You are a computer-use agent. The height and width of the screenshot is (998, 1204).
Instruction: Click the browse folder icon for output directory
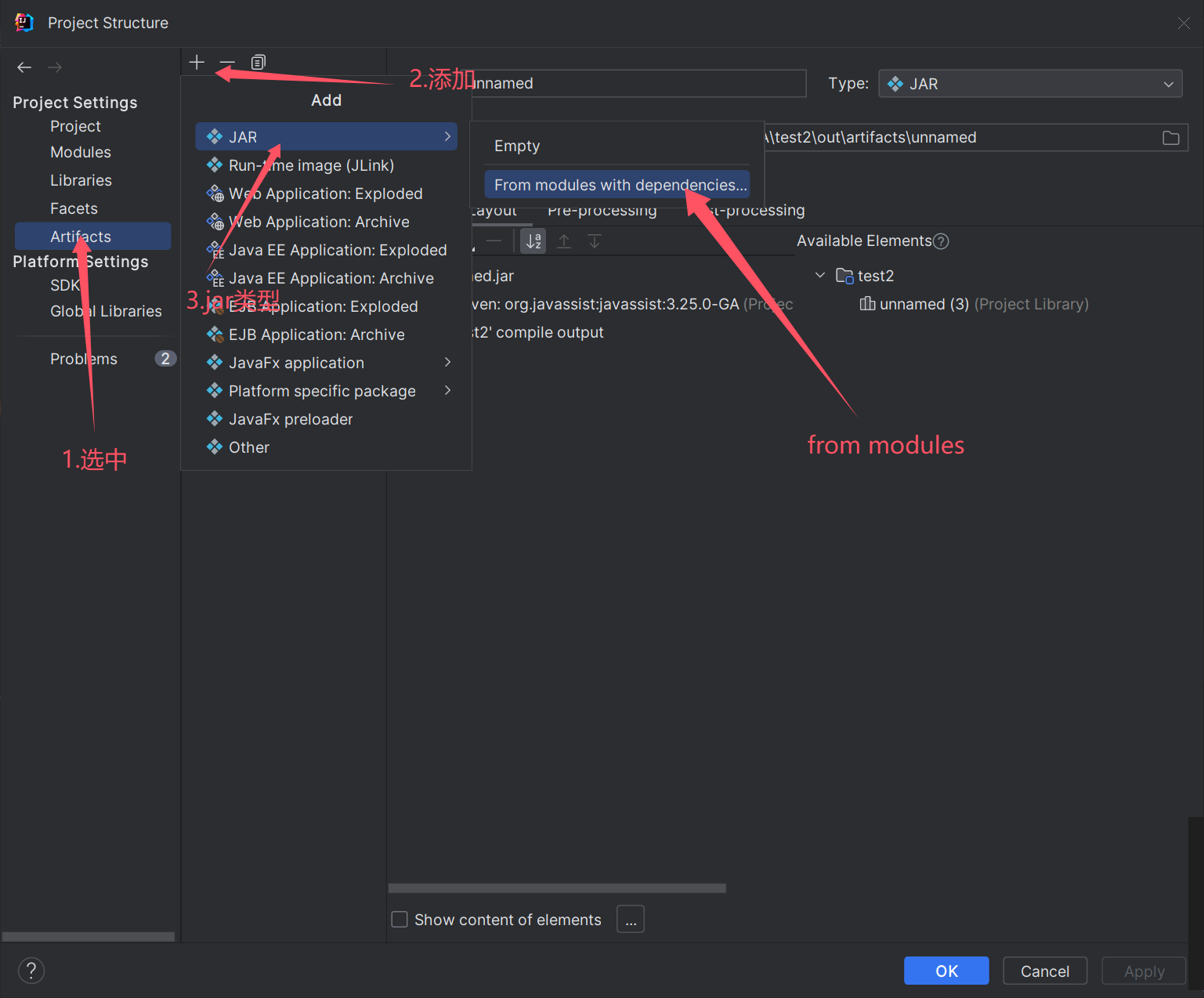[1170, 138]
